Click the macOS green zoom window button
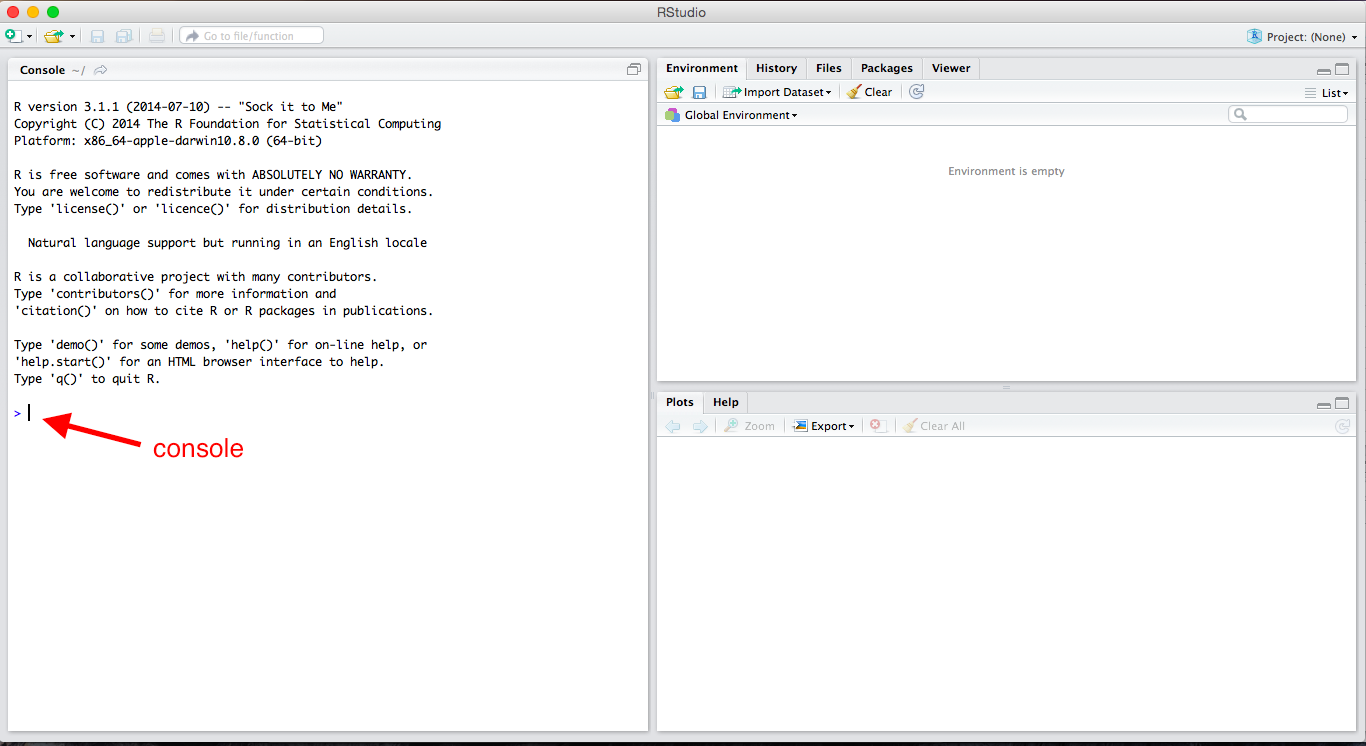Viewport: 1366px width, 746px height. click(53, 12)
